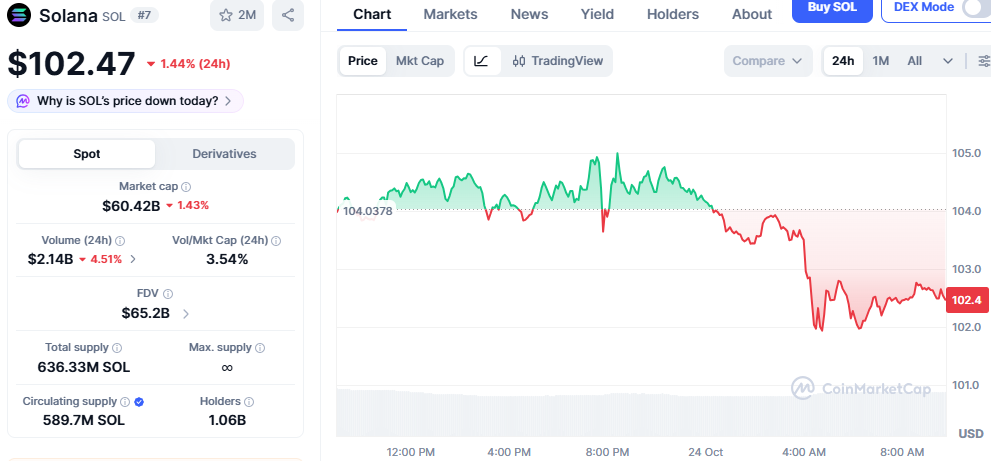Expand Volume (24h) details chevron
The image size is (991, 461).
[133, 259]
